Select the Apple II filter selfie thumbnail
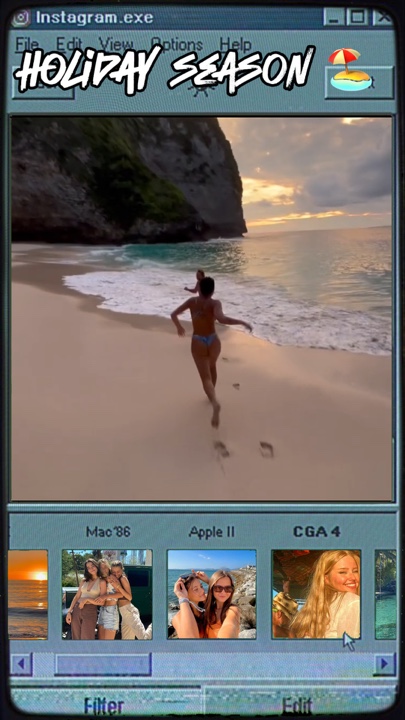The height and width of the screenshot is (720, 405). (x=212, y=594)
